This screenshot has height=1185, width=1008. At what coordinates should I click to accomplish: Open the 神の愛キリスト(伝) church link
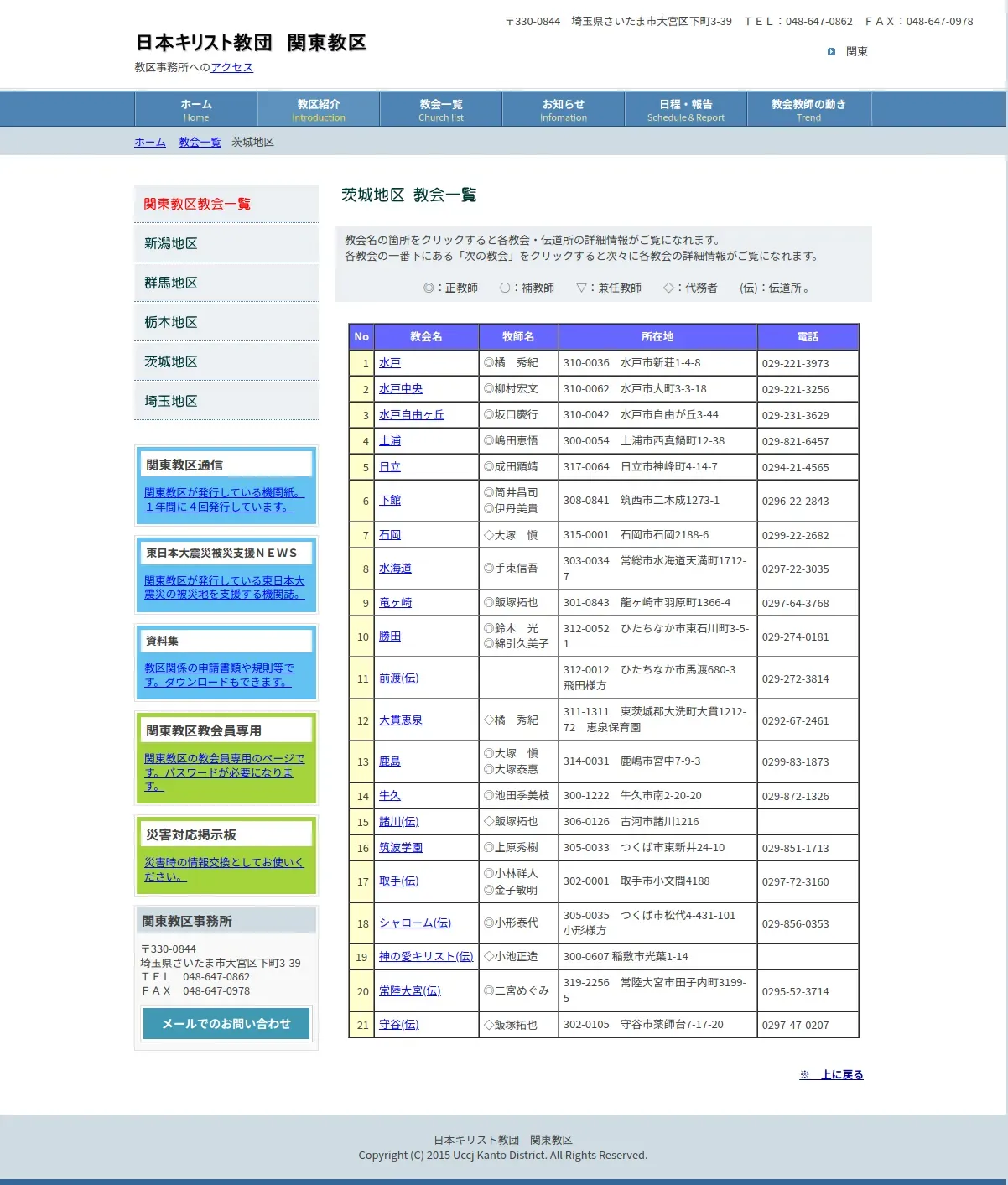426,957
